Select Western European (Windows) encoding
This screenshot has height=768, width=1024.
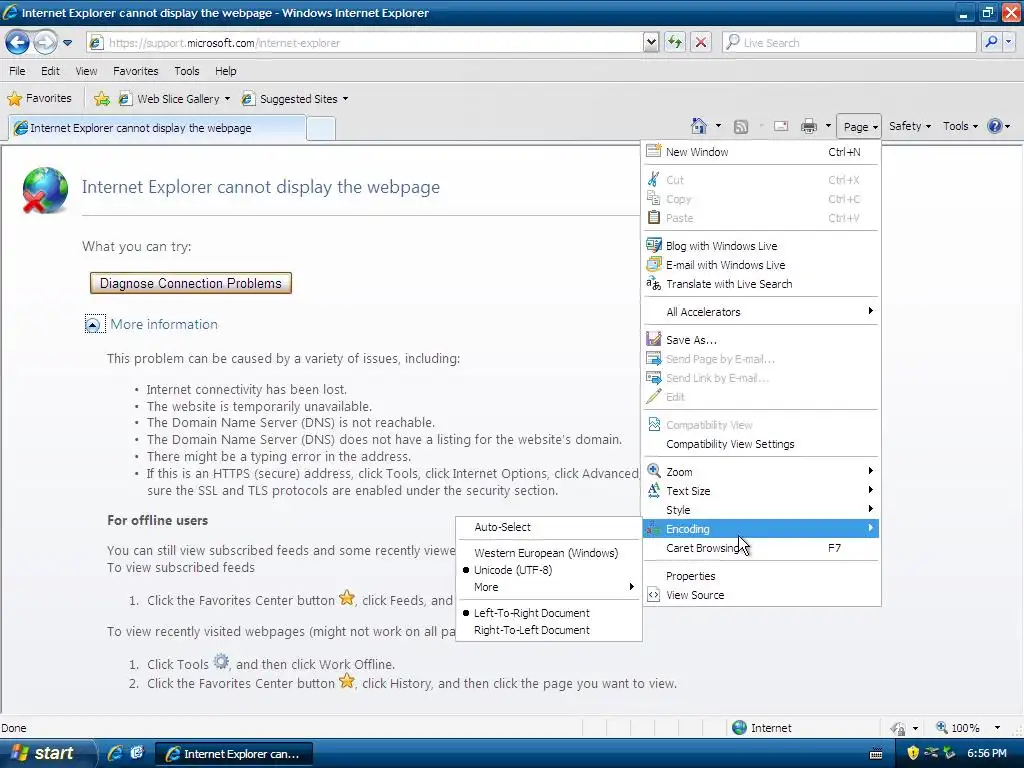(x=549, y=553)
